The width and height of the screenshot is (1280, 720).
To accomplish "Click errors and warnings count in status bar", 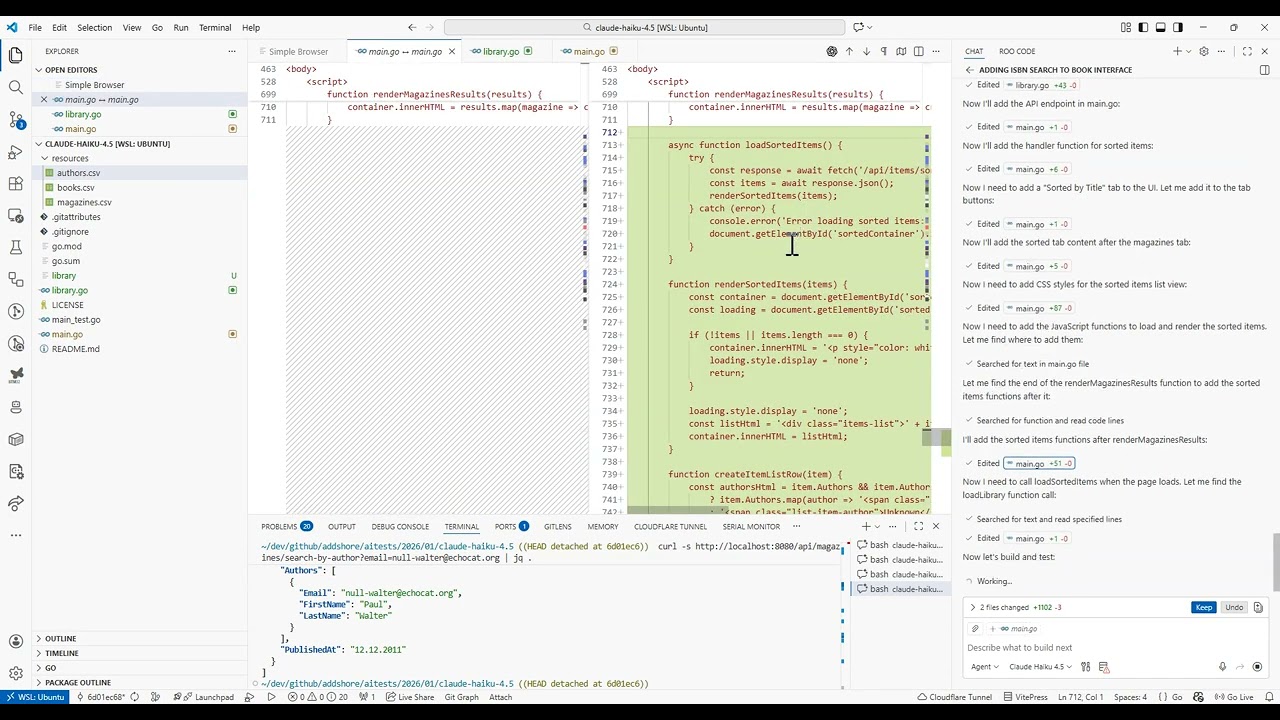I will point(318,697).
